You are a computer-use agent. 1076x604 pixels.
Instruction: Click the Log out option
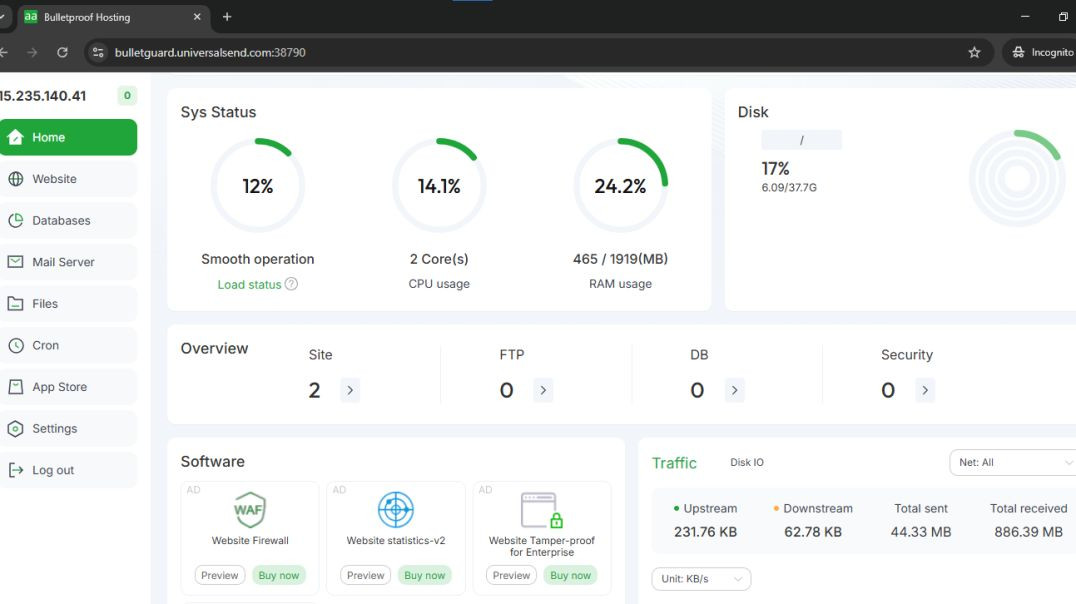[50, 469]
